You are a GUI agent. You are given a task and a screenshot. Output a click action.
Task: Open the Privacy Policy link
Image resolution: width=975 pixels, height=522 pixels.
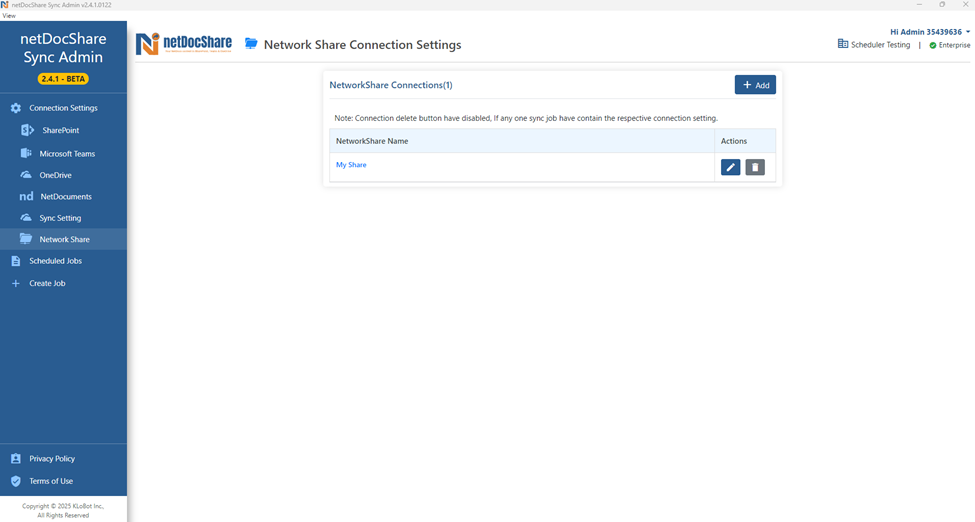pyautogui.click(x=52, y=459)
